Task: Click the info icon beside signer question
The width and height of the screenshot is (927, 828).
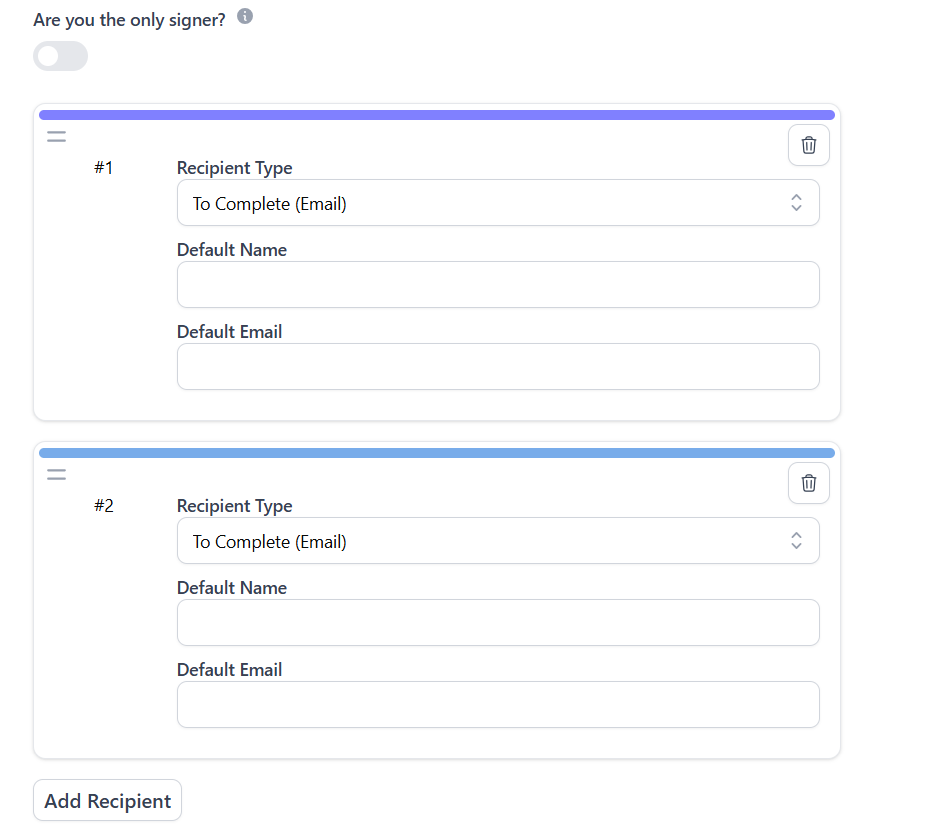Action: (243, 15)
